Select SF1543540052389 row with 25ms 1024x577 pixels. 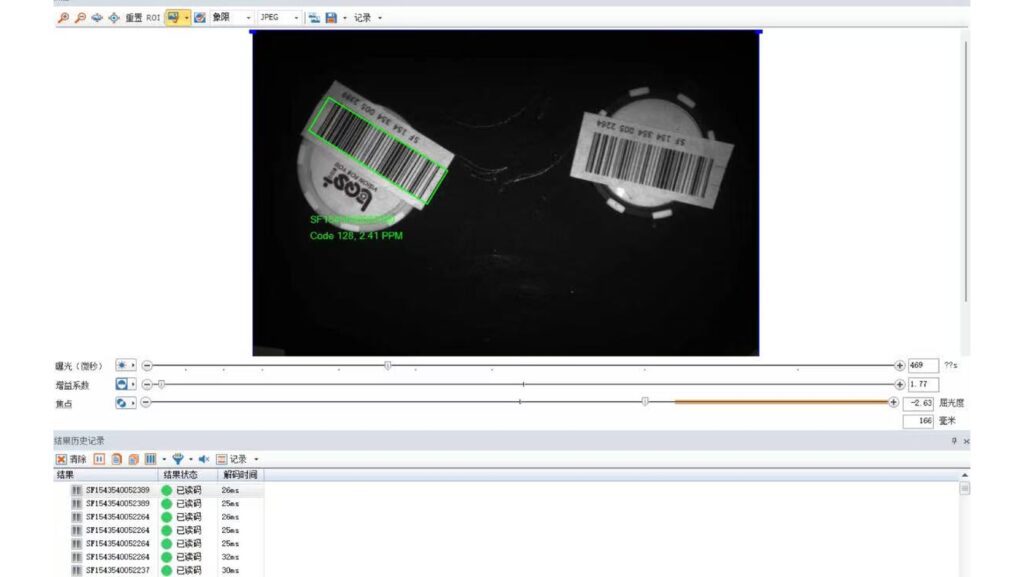coord(159,503)
